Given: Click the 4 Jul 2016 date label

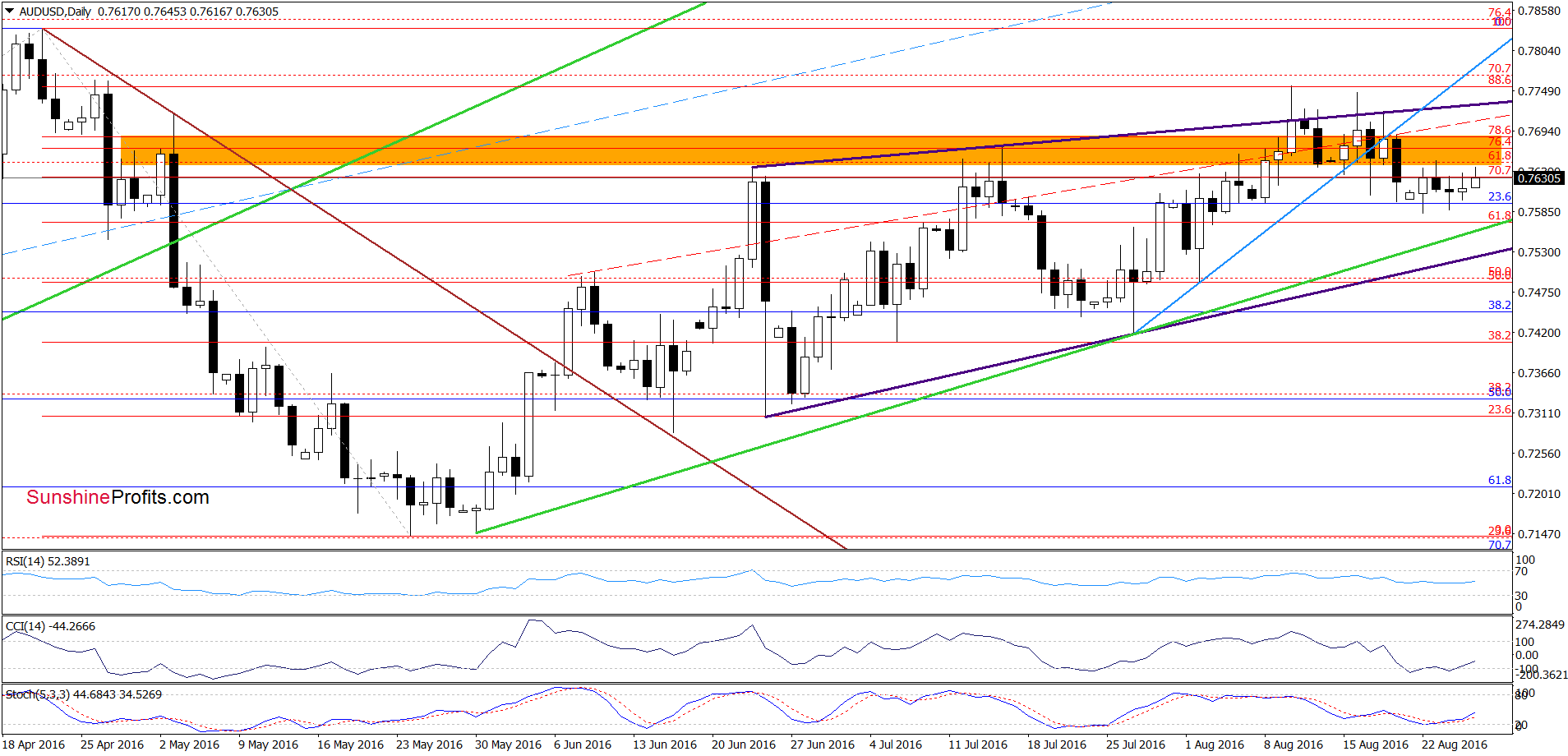Looking at the screenshot, I should coord(896,744).
